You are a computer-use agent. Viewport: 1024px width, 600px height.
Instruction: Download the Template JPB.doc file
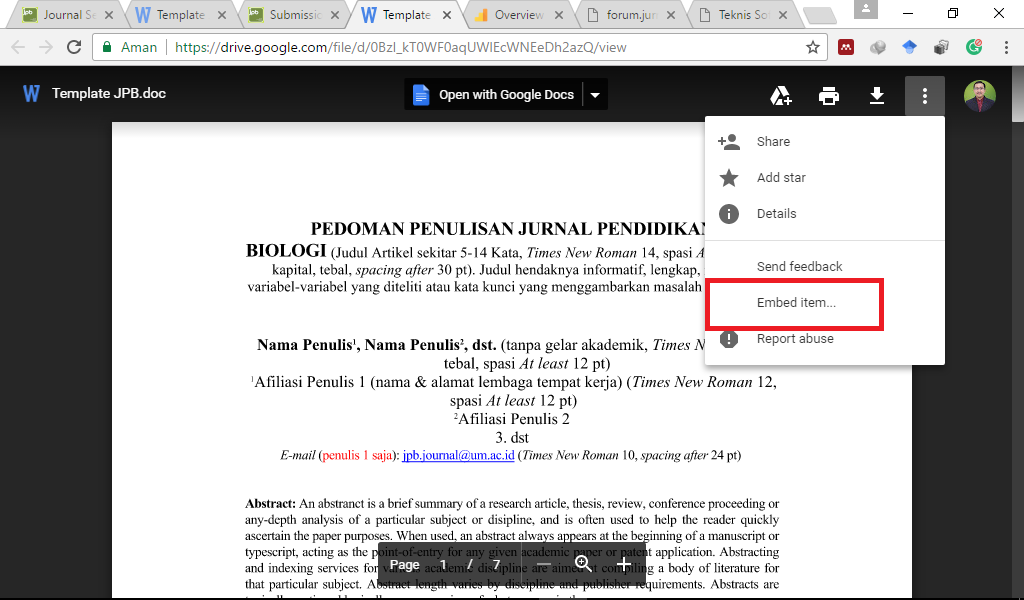click(x=877, y=95)
